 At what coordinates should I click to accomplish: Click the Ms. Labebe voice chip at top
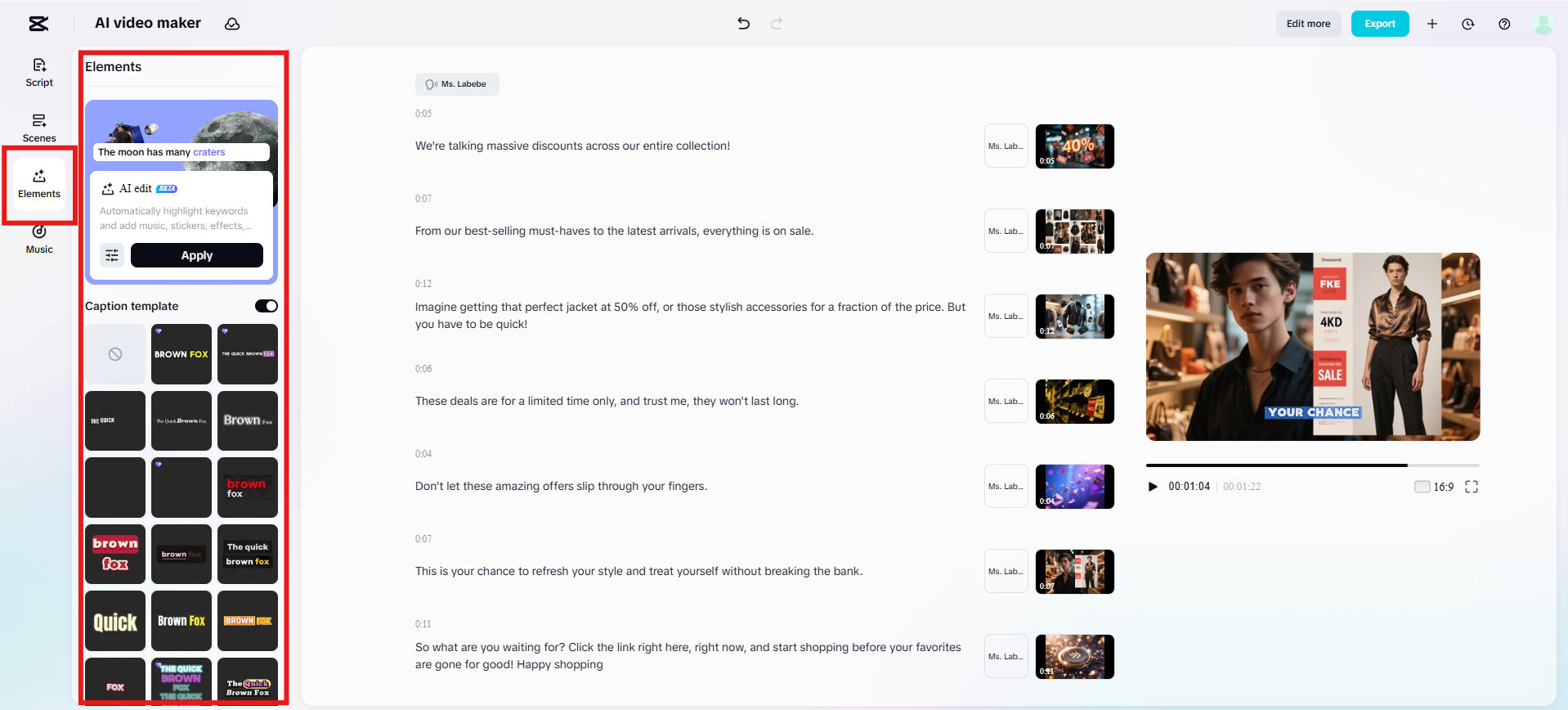457,84
